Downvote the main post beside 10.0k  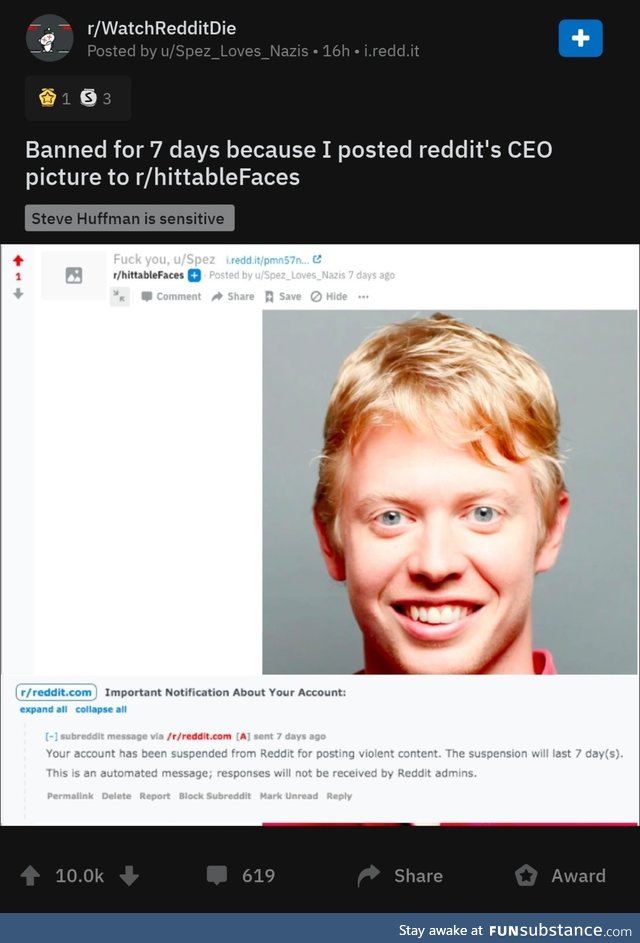(x=129, y=876)
